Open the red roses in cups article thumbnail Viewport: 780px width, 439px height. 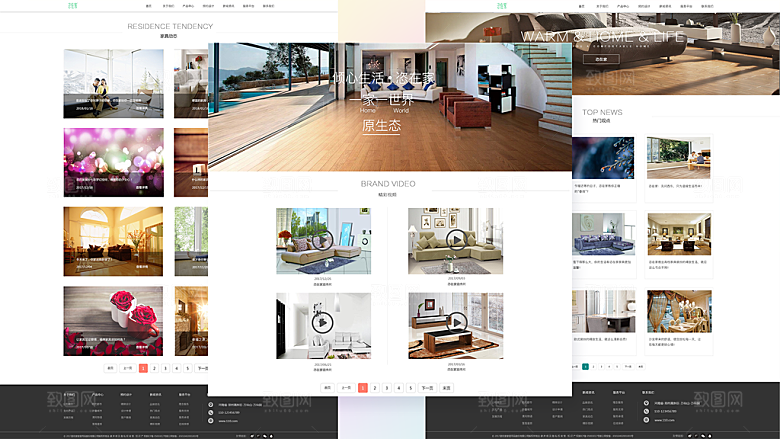113,321
